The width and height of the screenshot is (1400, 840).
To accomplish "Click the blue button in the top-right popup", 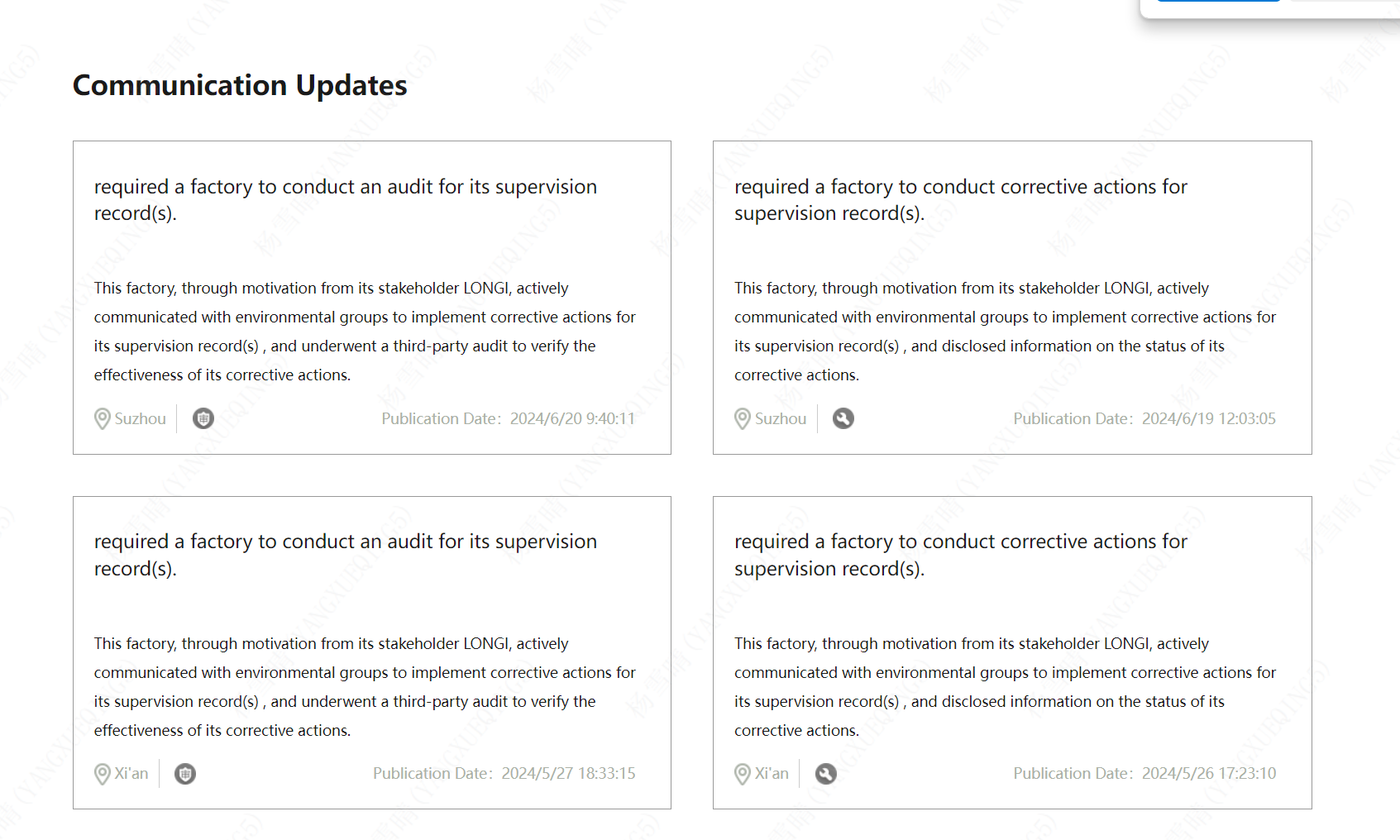I will 1219,1.
